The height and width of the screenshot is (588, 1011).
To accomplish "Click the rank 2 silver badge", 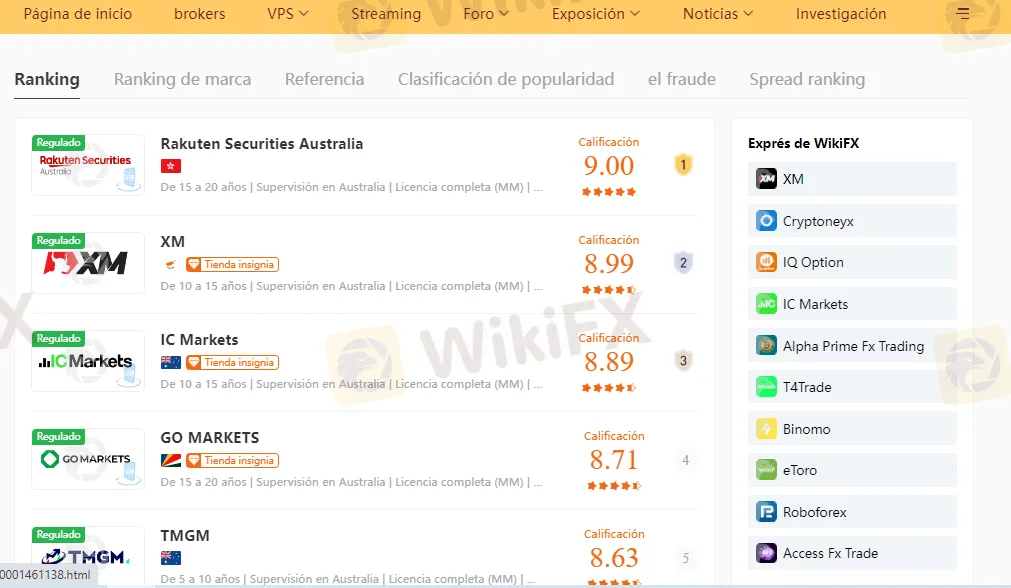I will coord(683,263).
